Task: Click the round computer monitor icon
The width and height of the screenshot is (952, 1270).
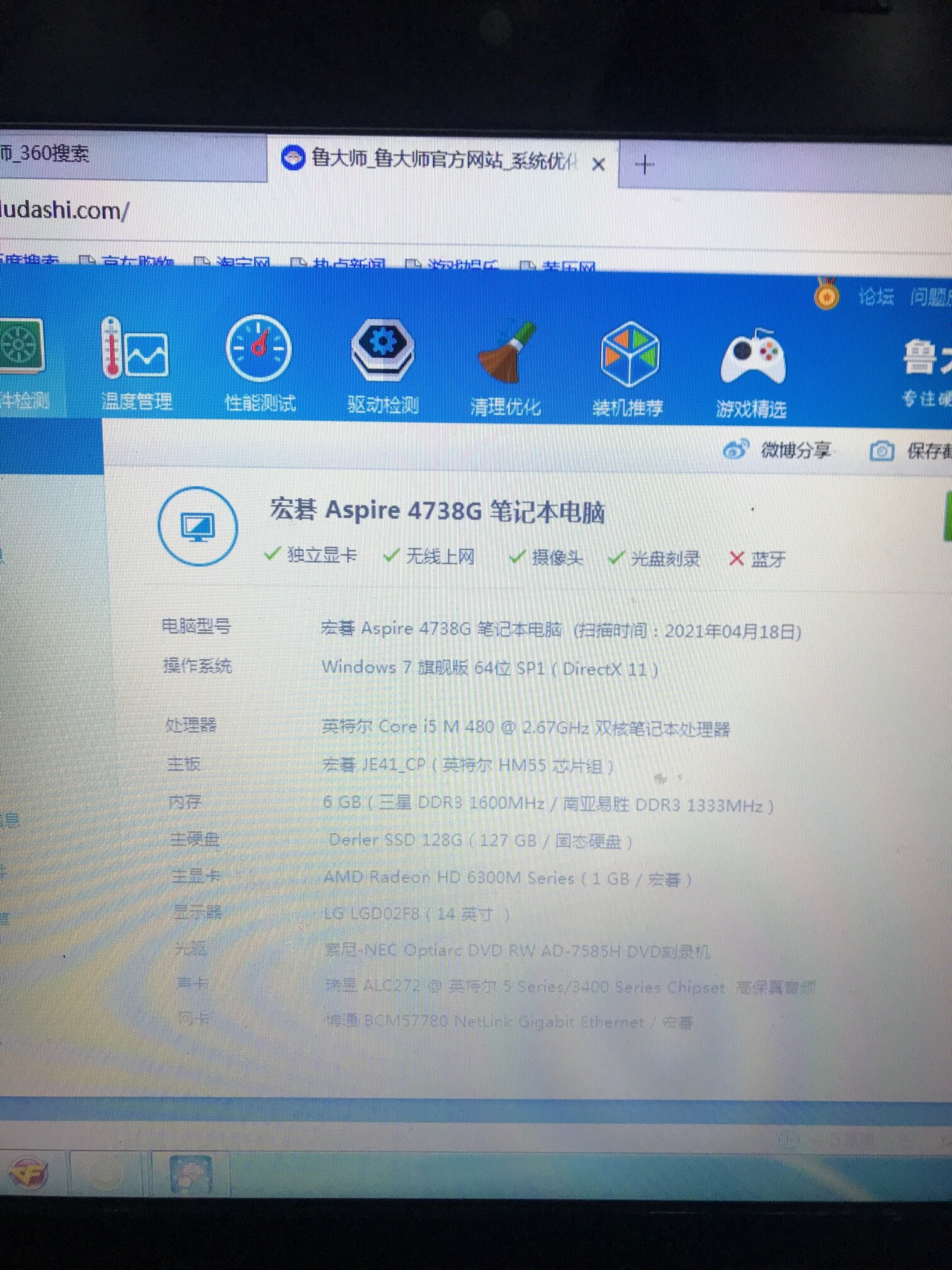Action: pyautogui.click(x=198, y=527)
